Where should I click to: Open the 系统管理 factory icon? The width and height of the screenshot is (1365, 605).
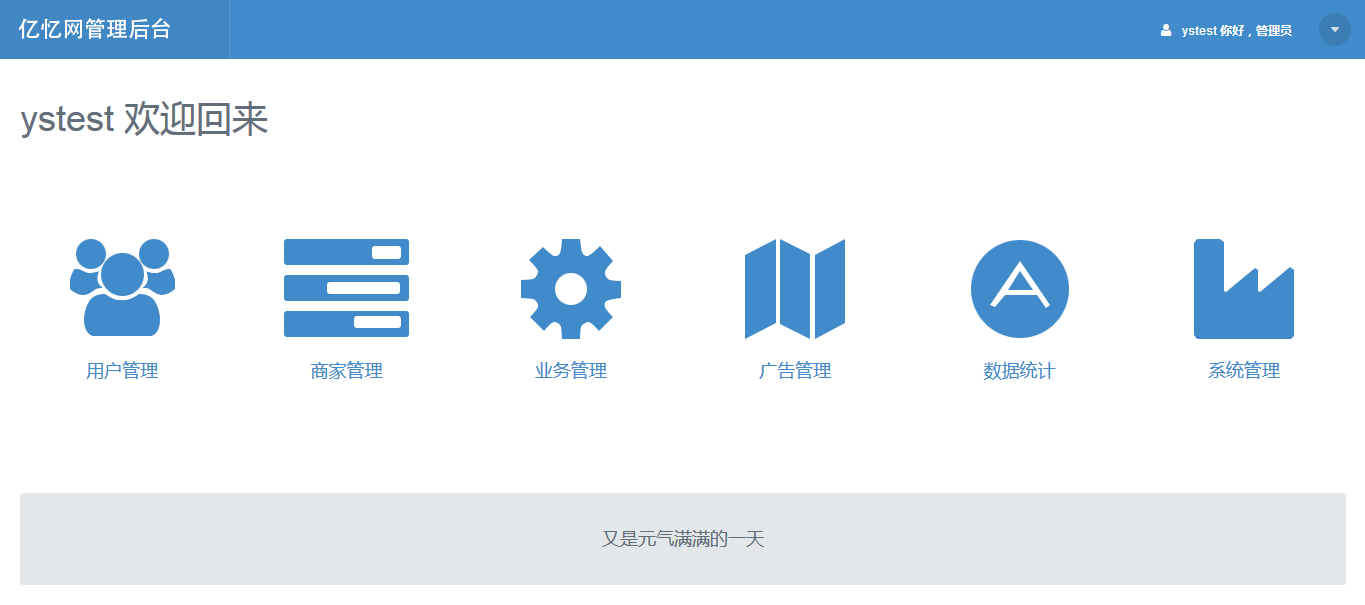1243,289
